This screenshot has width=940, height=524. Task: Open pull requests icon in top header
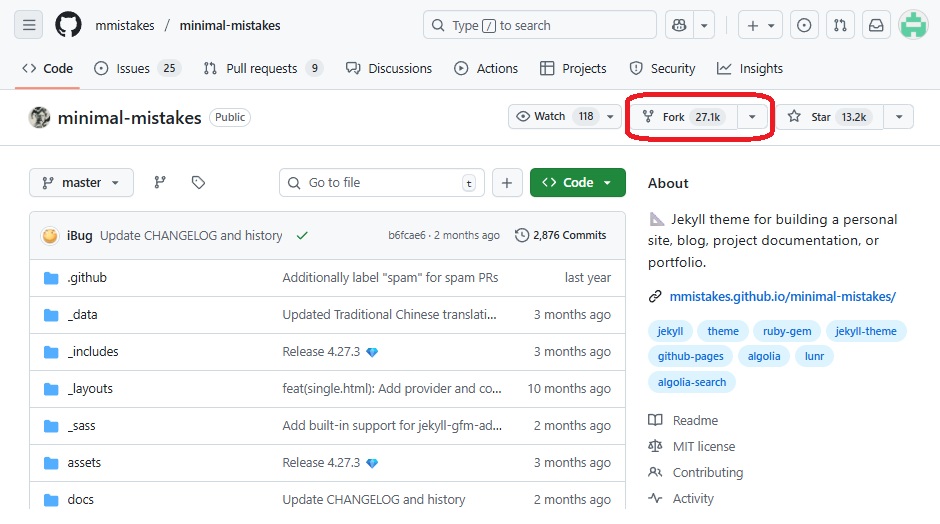[x=841, y=25]
